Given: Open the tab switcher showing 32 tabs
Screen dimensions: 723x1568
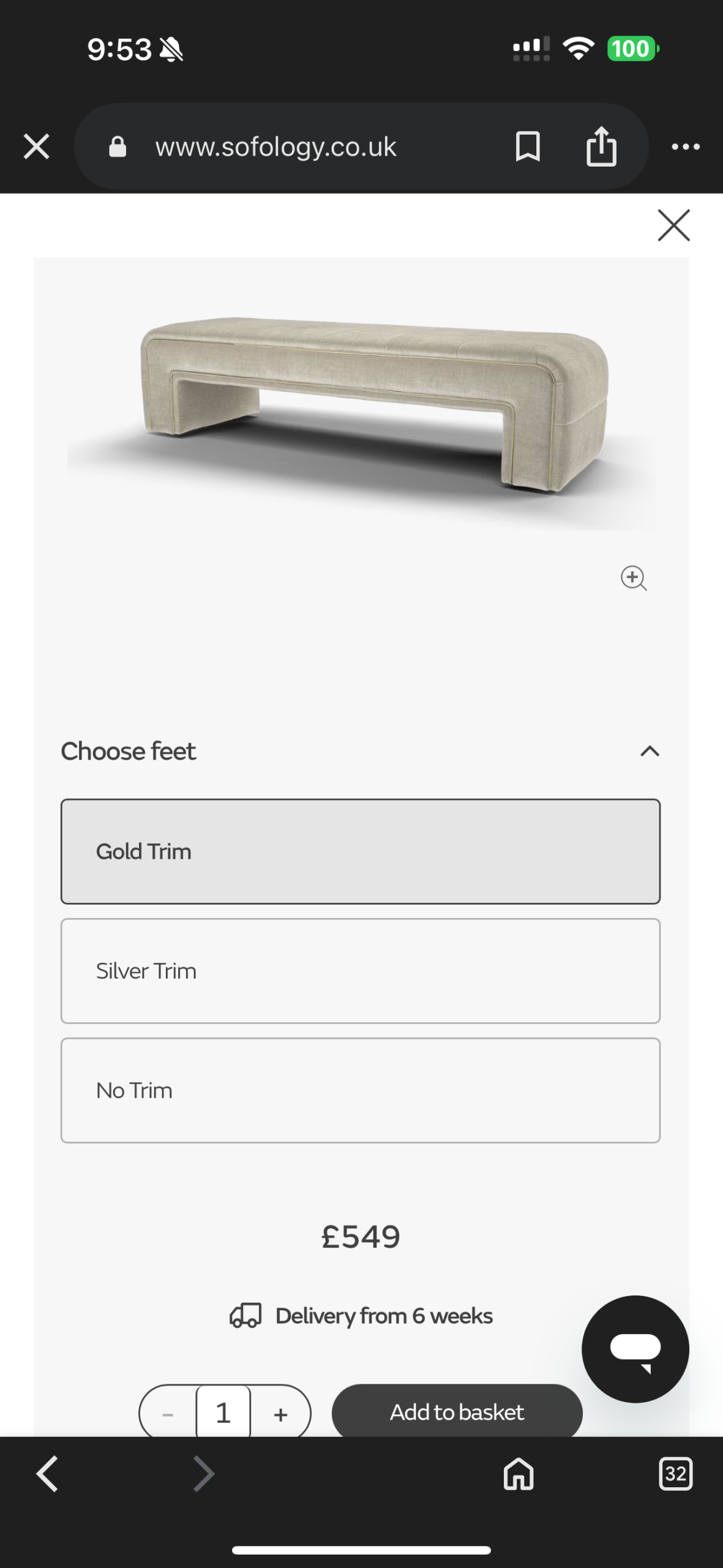Looking at the screenshot, I should (675, 1474).
